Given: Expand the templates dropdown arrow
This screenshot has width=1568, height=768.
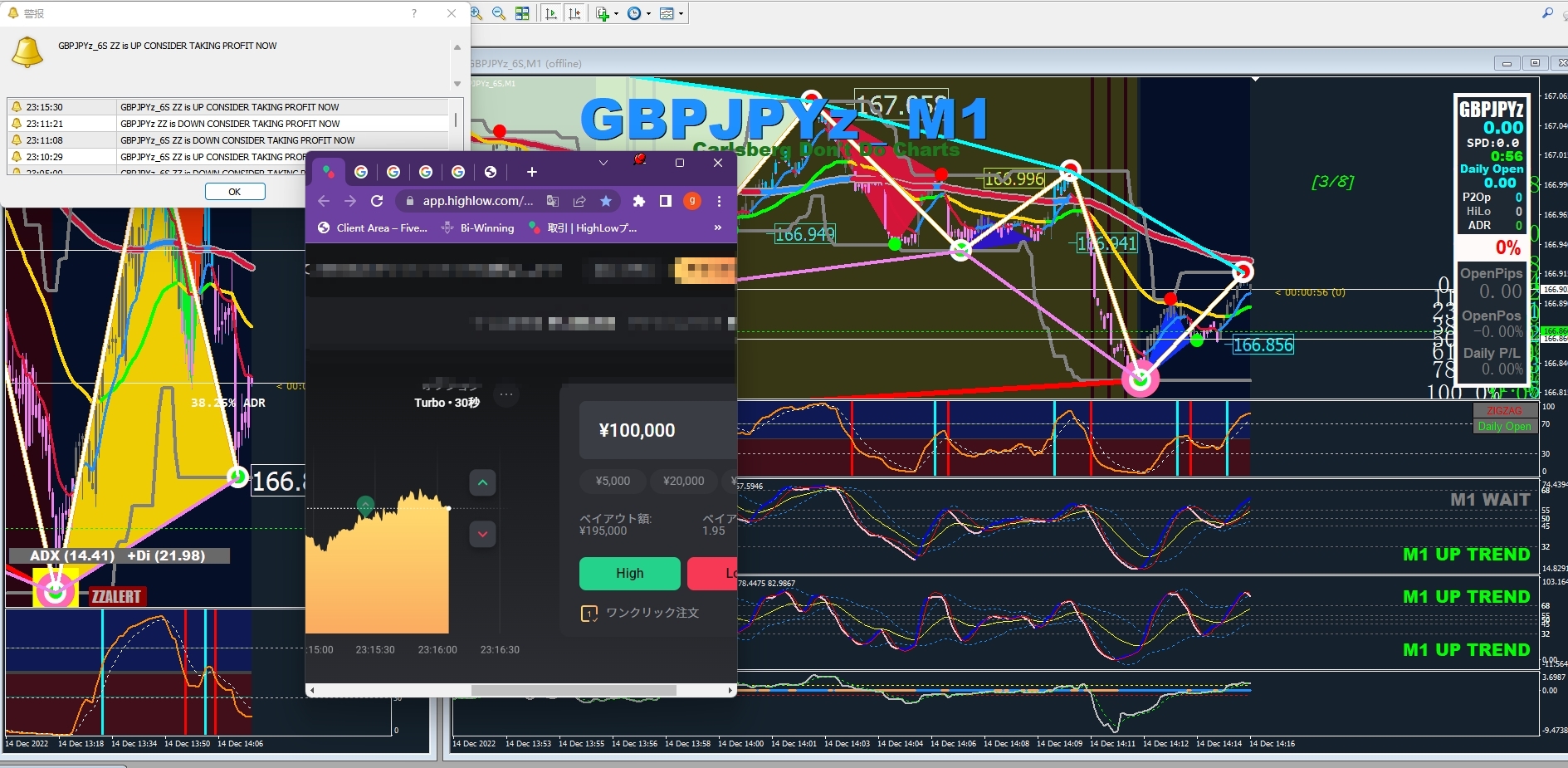Looking at the screenshot, I should 681,13.
